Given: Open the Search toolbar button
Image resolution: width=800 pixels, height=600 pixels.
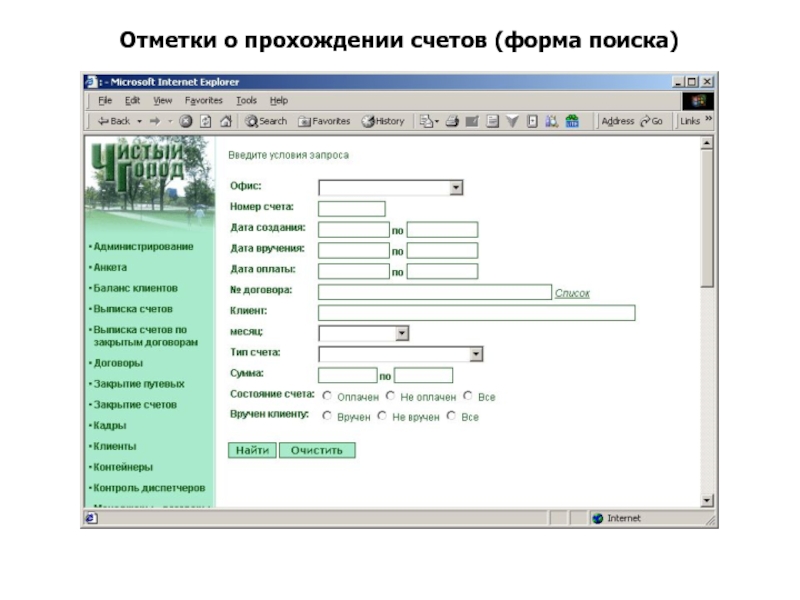Looking at the screenshot, I should 266,121.
